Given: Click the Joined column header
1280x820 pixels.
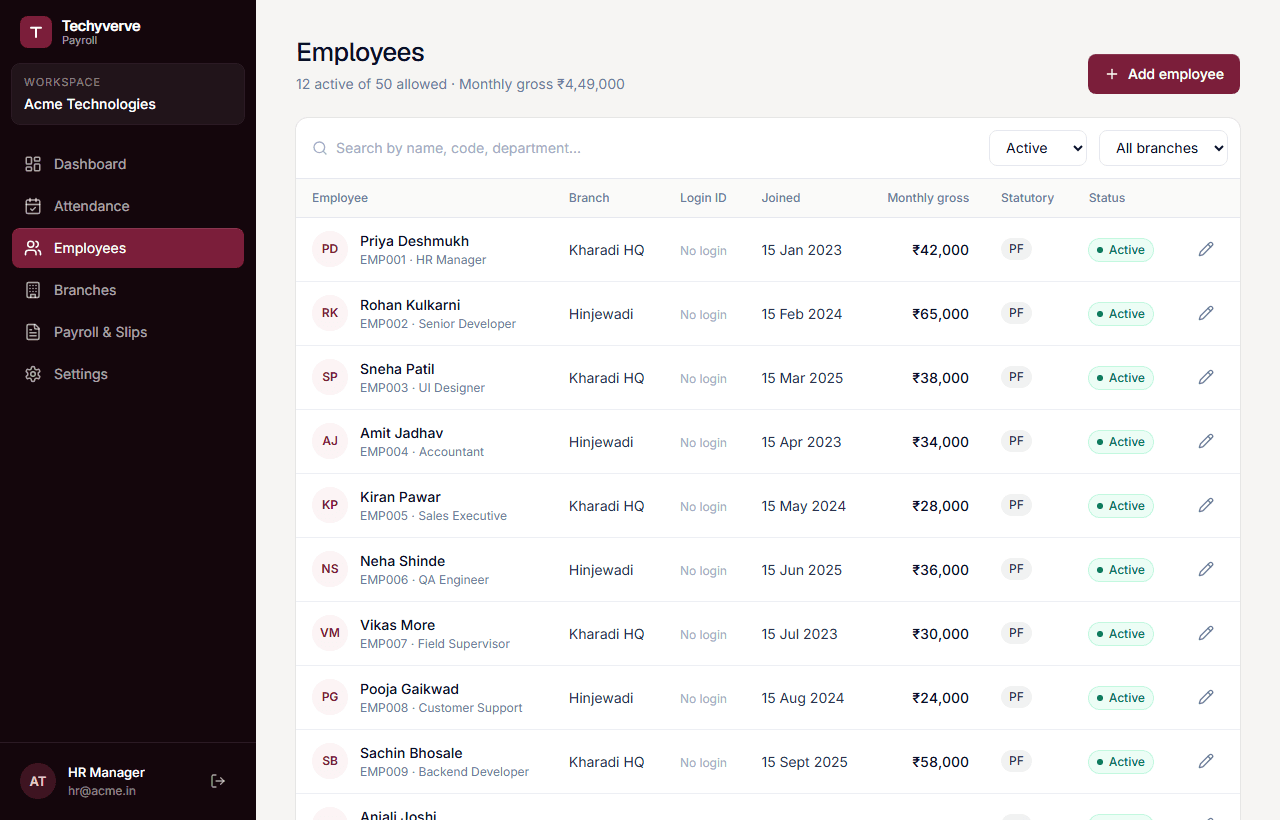Looking at the screenshot, I should pyautogui.click(x=781, y=198).
